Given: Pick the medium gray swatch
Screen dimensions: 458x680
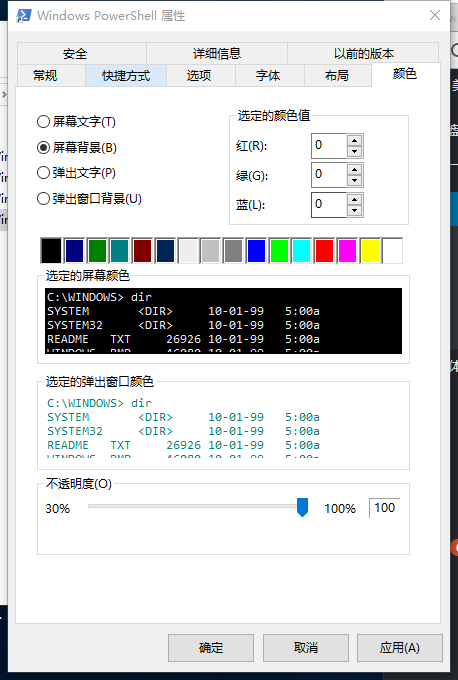Looking at the screenshot, I should [233, 251].
